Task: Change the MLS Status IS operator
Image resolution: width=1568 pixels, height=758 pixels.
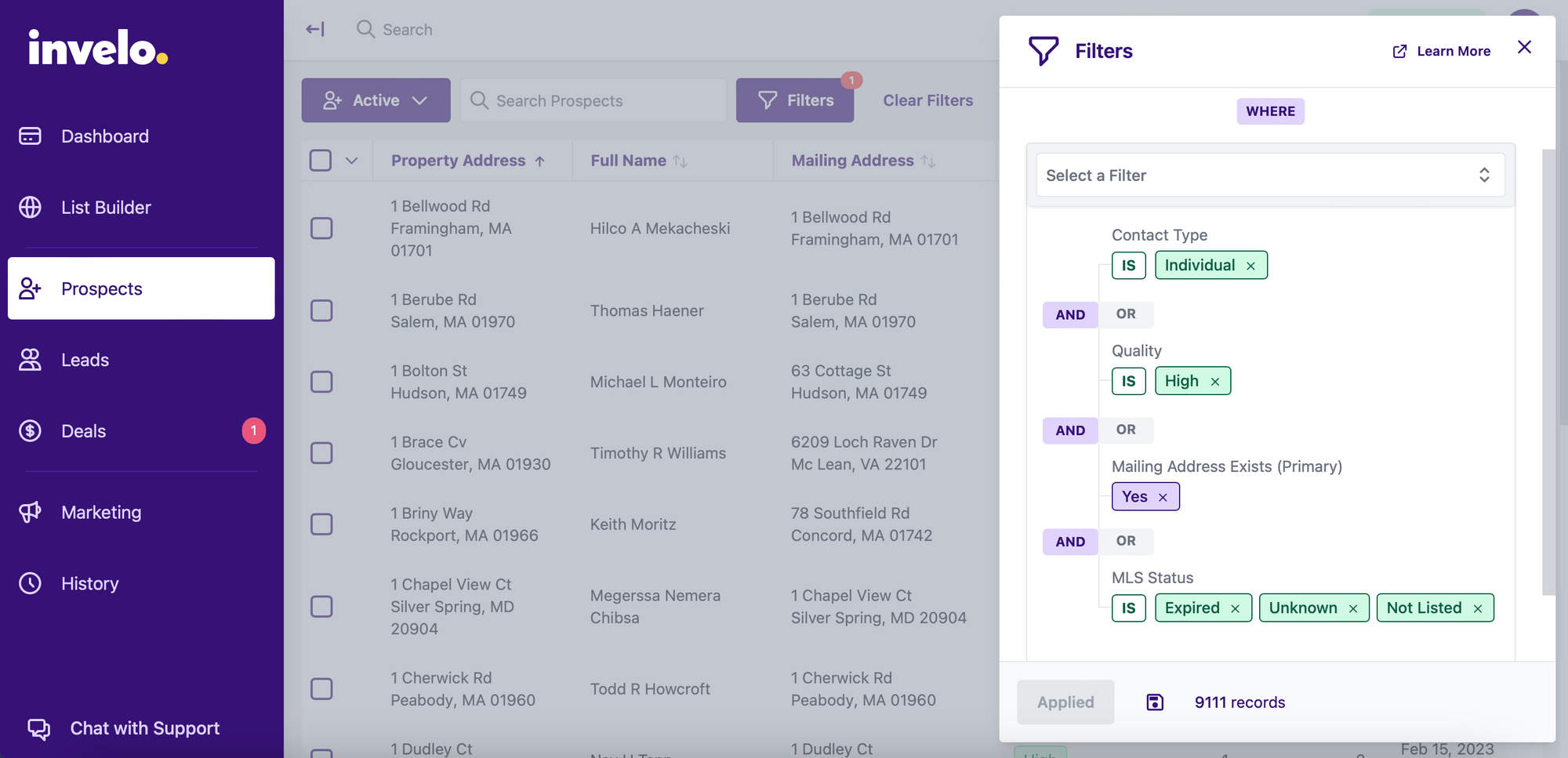Action: tap(1129, 608)
